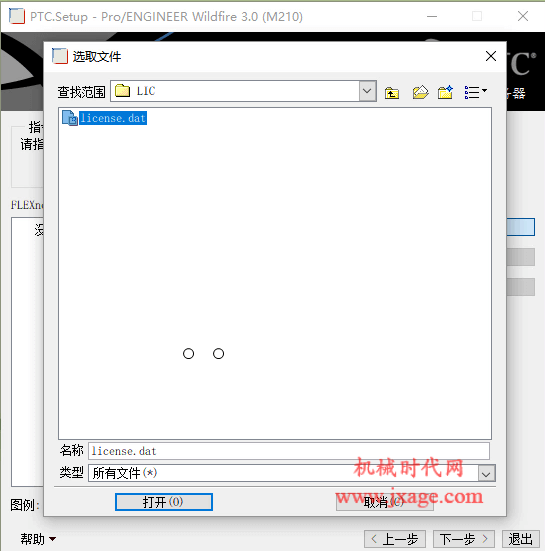Open the 帮助 help menu in PTC.Setup
Image resolution: width=545 pixels, height=551 pixels.
tap(38, 538)
